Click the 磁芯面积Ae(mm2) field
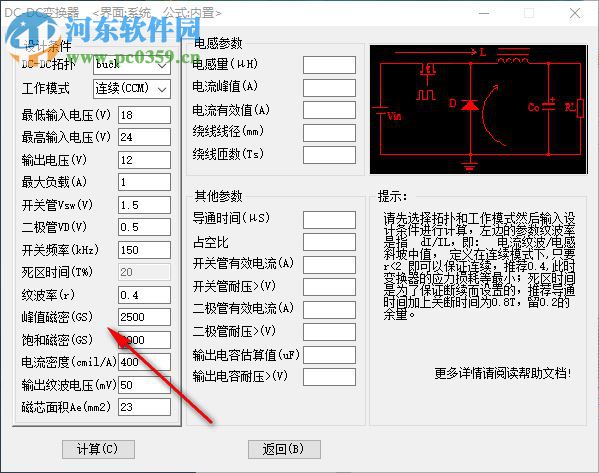The image size is (599, 473). 144,407
